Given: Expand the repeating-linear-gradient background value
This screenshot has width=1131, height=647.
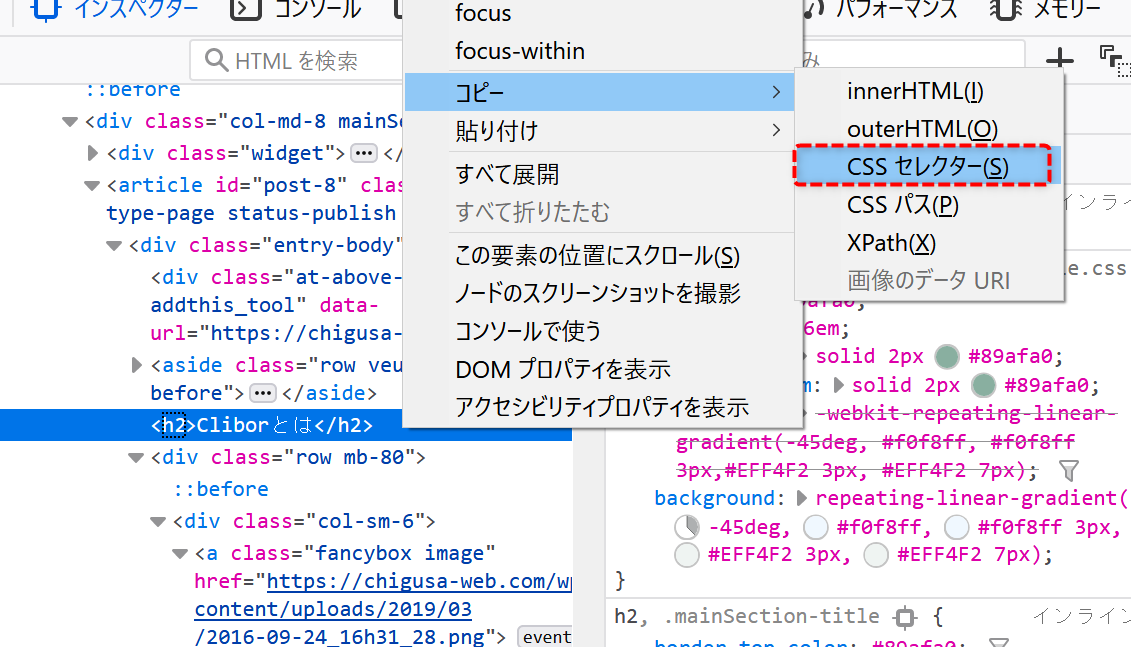Looking at the screenshot, I should click(x=801, y=498).
